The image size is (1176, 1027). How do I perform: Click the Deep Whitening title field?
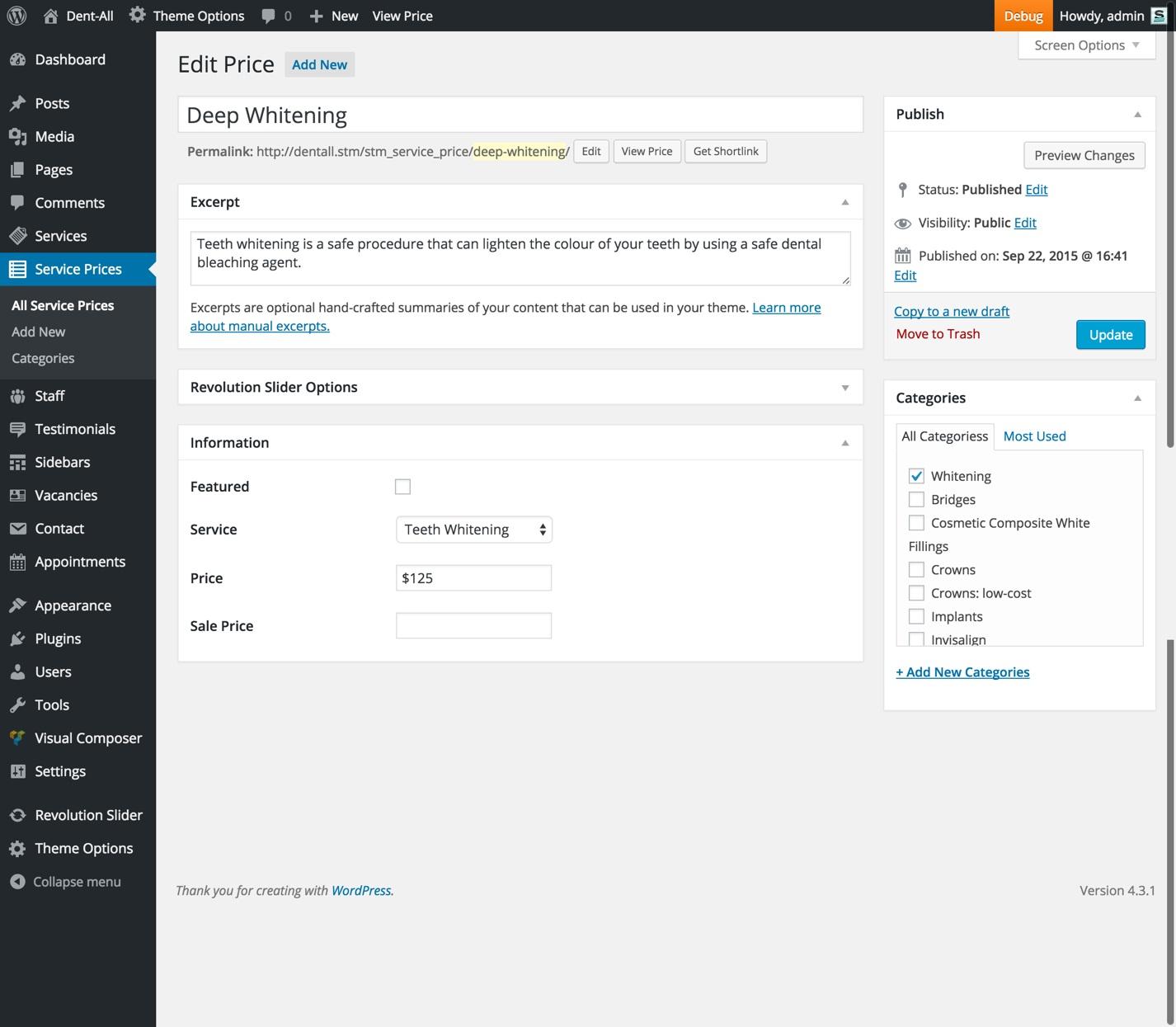(520, 115)
